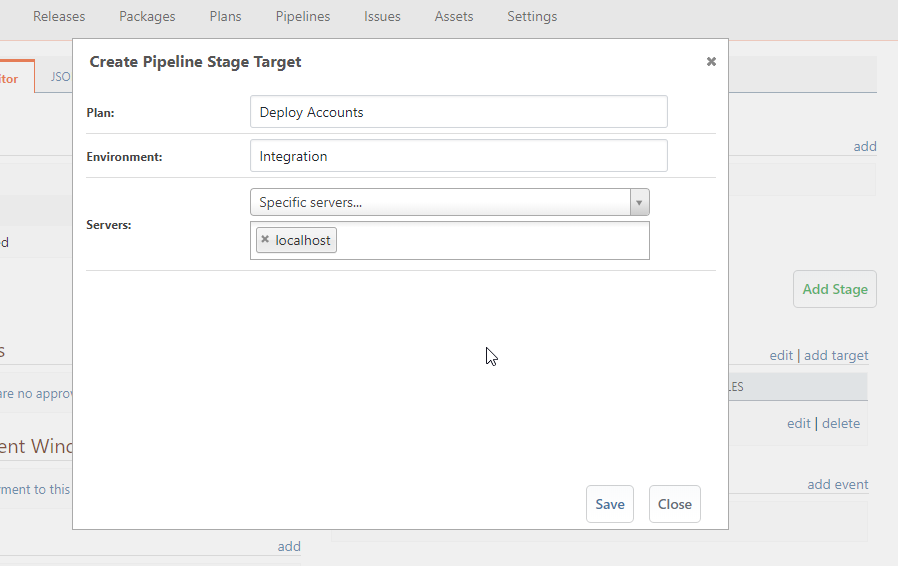Open the Specific servers combo box
898x566 pixels.
coord(440,202)
